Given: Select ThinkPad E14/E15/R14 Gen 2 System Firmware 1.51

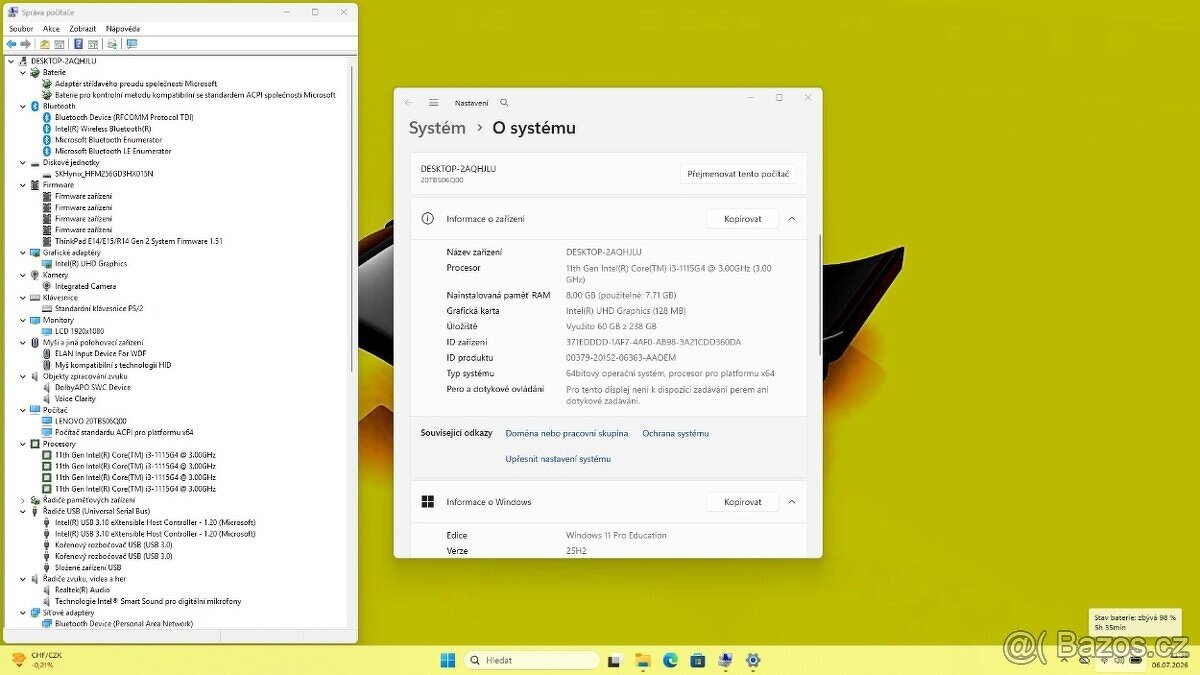Looking at the screenshot, I should pyautogui.click(x=138, y=241).
